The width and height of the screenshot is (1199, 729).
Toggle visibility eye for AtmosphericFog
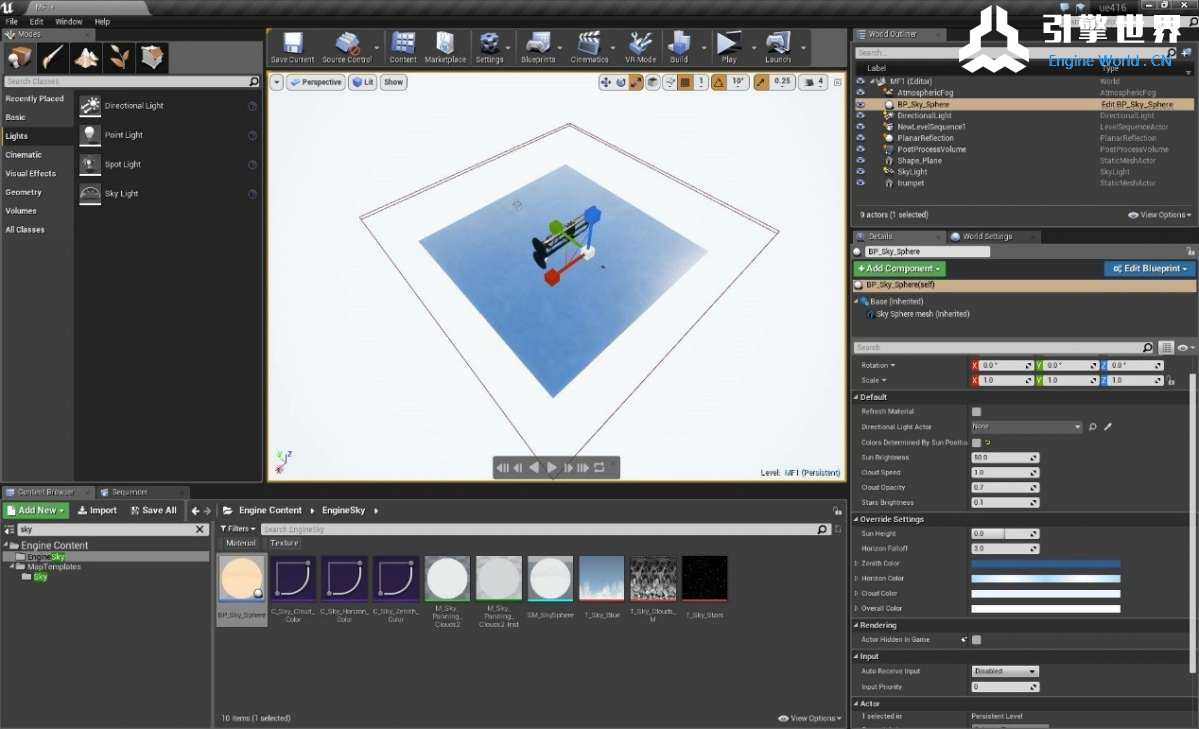pyautogui.click(x=860, y=93)
